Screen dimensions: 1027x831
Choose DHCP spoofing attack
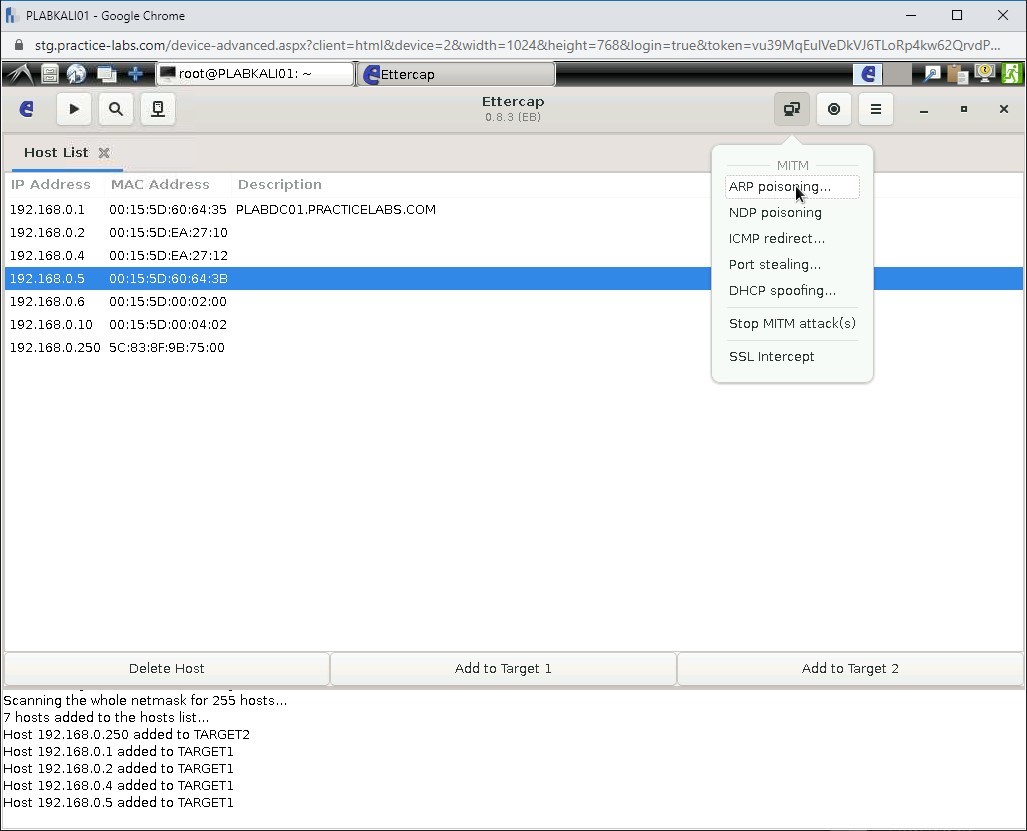(783, 290)
